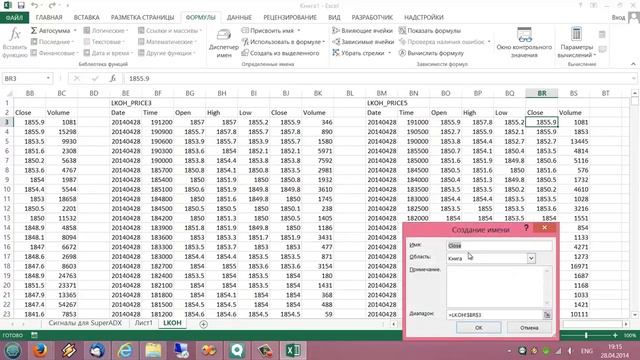640x360 pixels.
Task: Open the Name Manager (Диспетчер имен)
Action: click(x=224, y=43)
